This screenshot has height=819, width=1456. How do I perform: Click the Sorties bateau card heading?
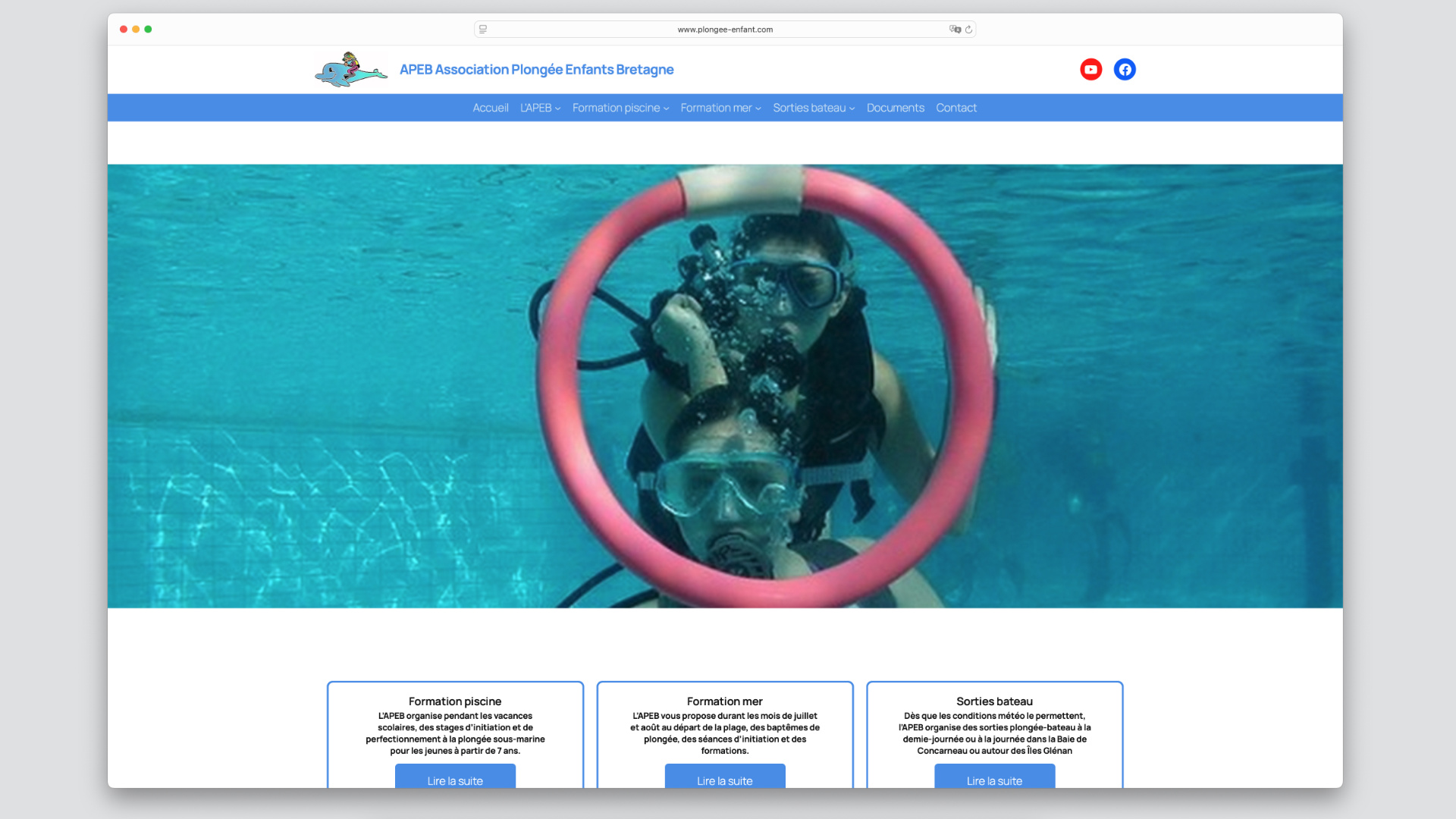tap(995, 701)
